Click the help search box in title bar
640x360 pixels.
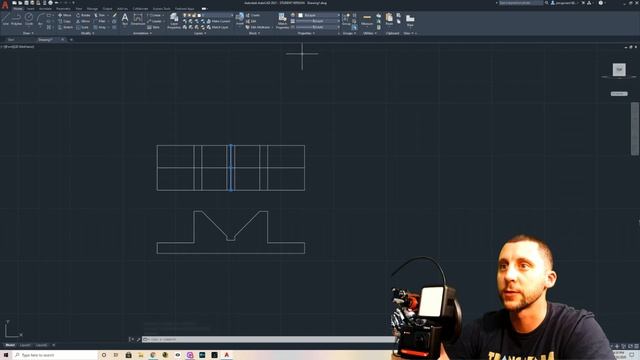click(x=521, y=3)
